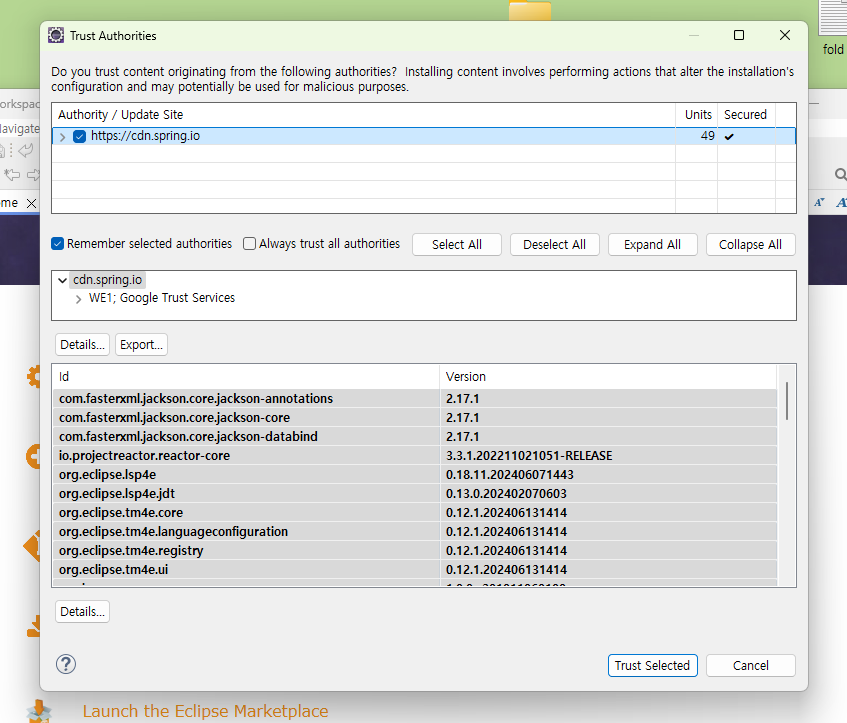Select com.fasterxml.jackson.core.jackson-databind row

(414, 436)
